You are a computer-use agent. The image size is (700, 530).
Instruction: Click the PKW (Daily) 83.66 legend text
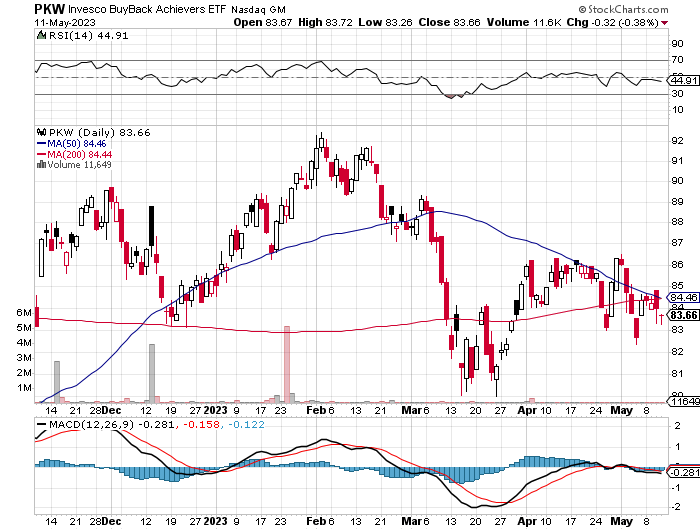[100, 133]
